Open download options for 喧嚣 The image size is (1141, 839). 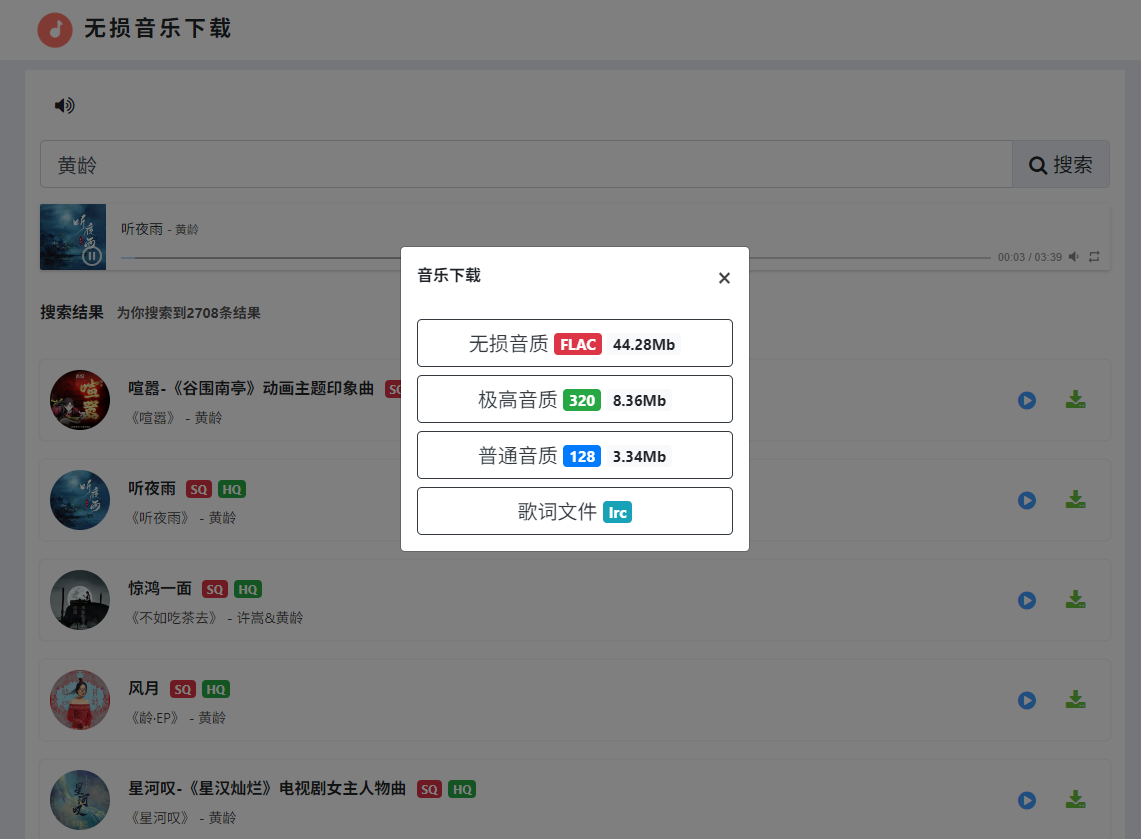click(x=1075, y=400)
